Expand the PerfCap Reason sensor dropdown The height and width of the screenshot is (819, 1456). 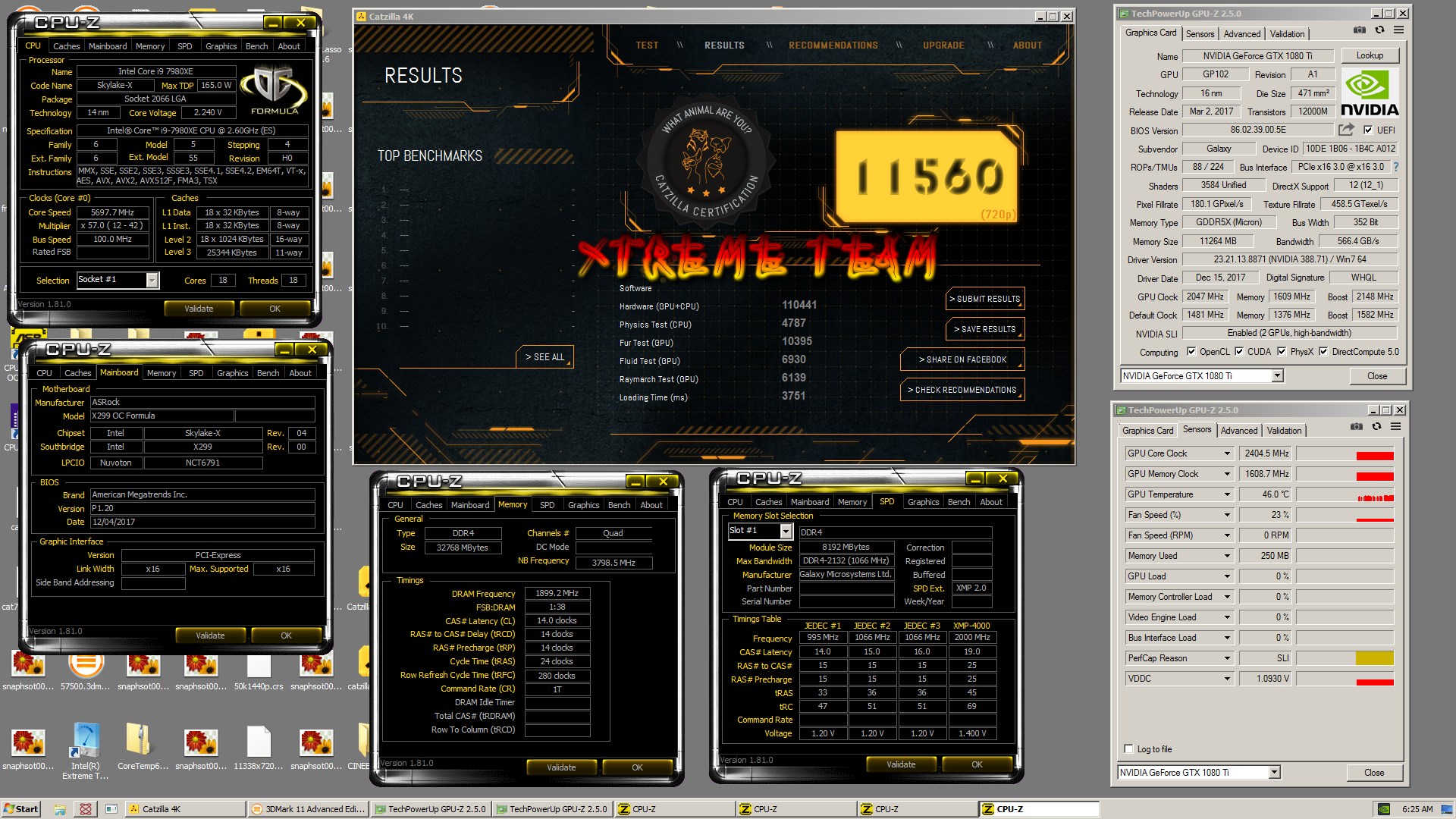[x=1227, y=658]
